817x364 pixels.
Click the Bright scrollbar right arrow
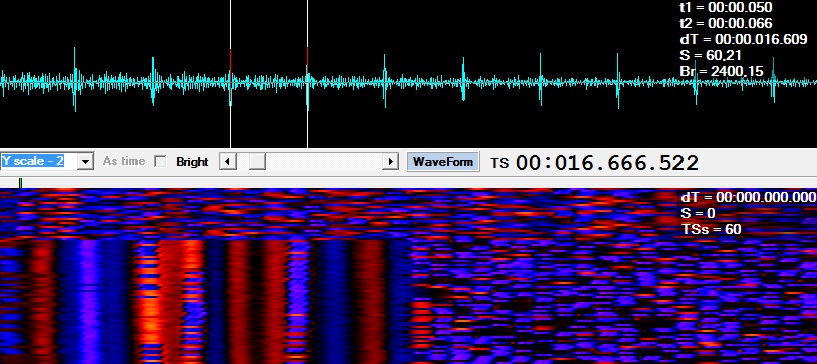coord(390,162)
